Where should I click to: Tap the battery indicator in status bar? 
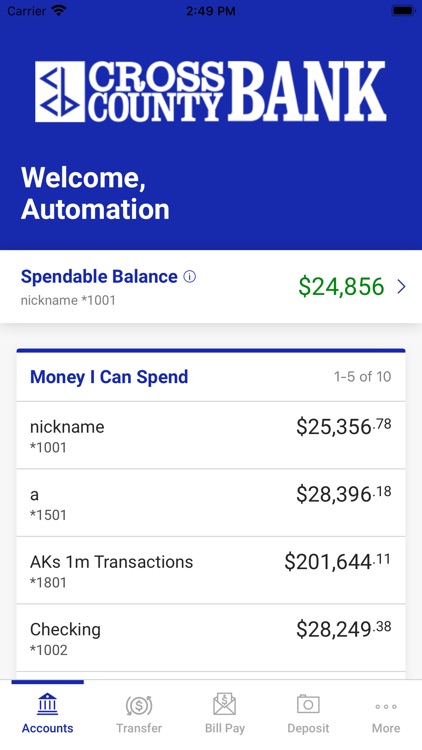click(x=403, y=11)
